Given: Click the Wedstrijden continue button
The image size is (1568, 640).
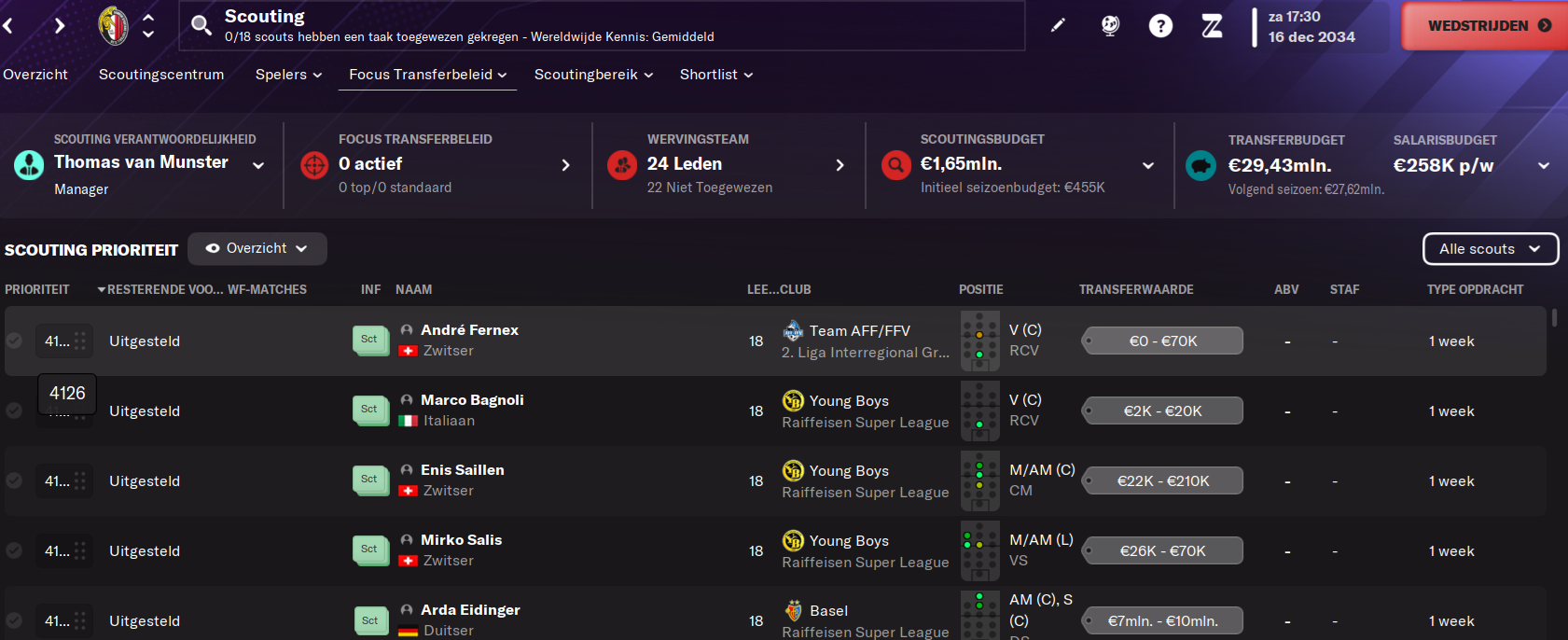Looking at the screenshot, I should click(1484, 25).
